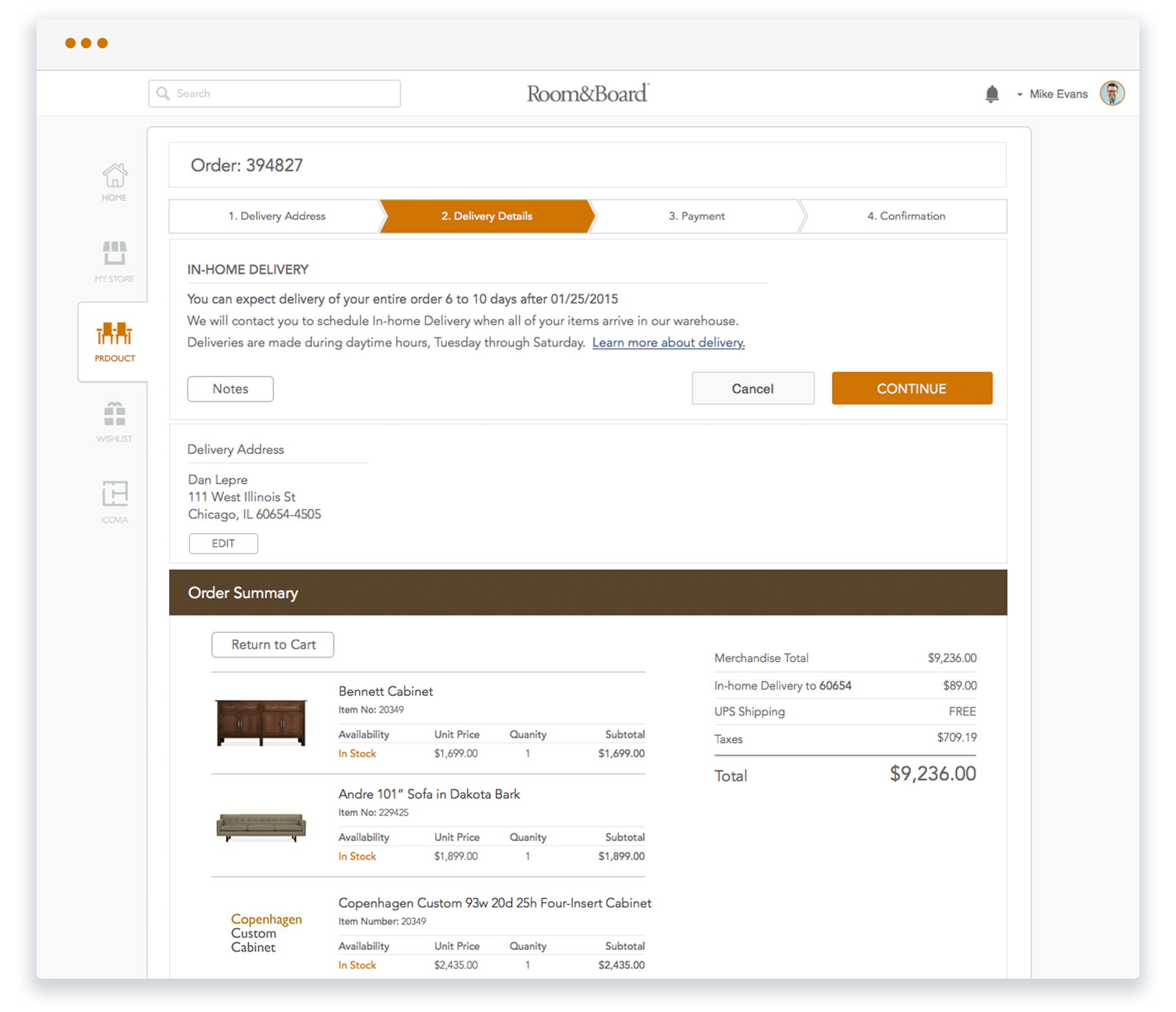Open the Wishlist gift icon
The width and height of the screenshot is (1176, 1012).
114,422
